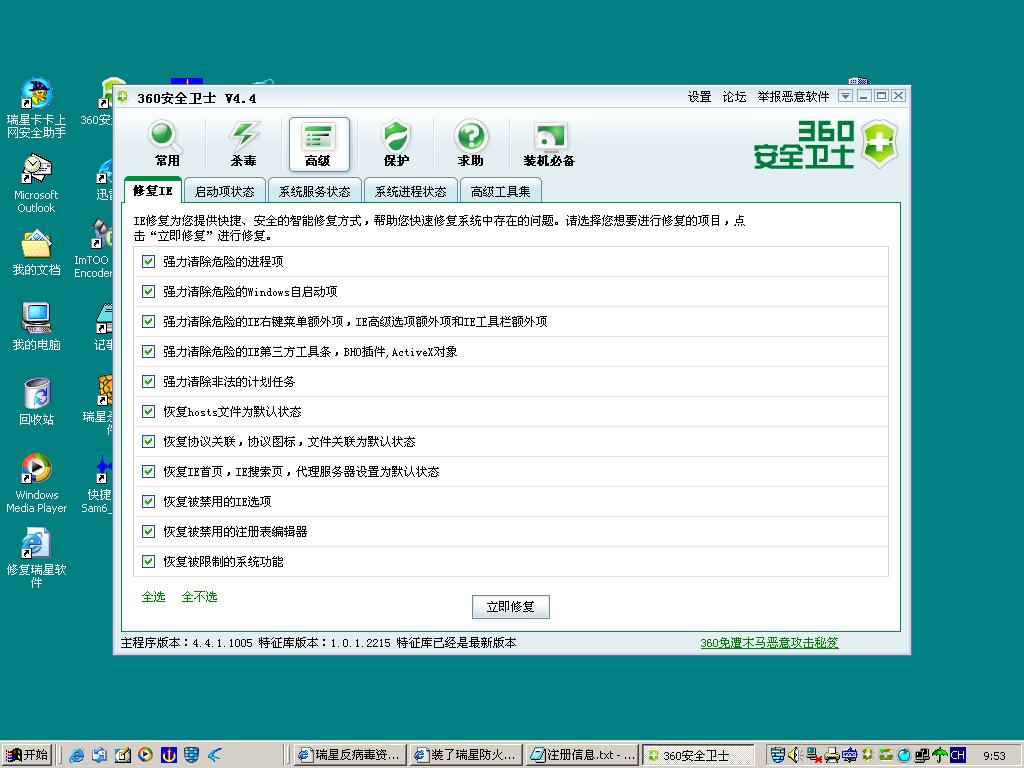
Task: Open the 设置 menu in title bar
Action: tap(699, 97)
